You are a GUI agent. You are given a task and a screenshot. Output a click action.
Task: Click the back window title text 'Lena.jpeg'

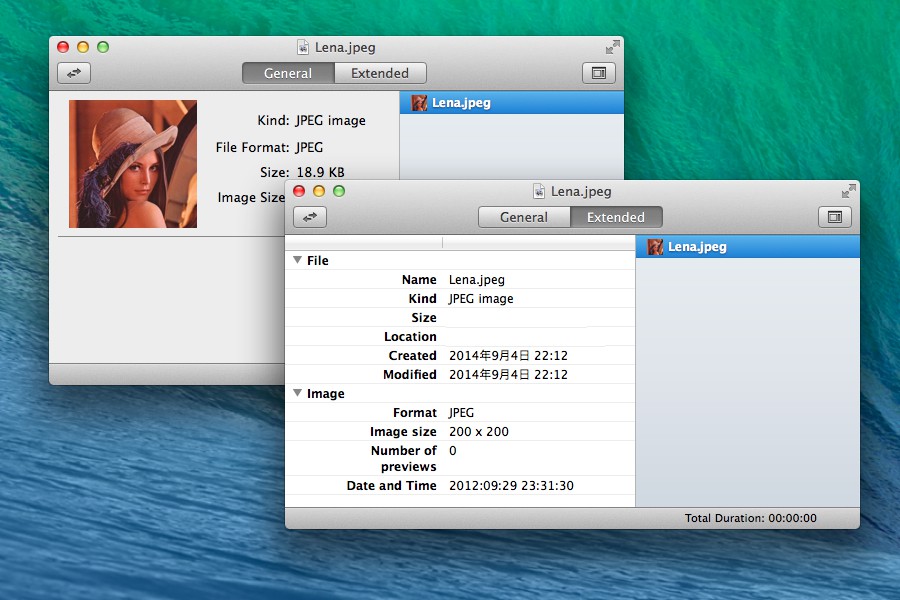click(345, 47)
